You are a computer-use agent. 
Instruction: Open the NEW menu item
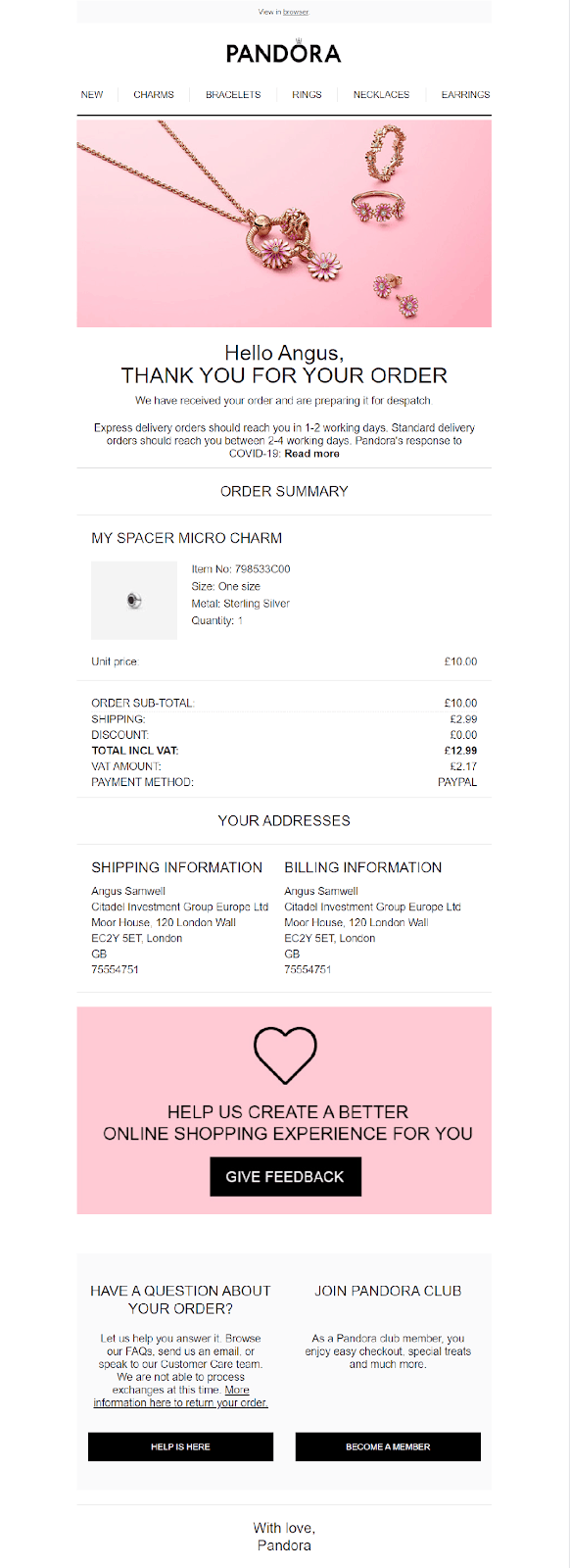pos(92,95)
